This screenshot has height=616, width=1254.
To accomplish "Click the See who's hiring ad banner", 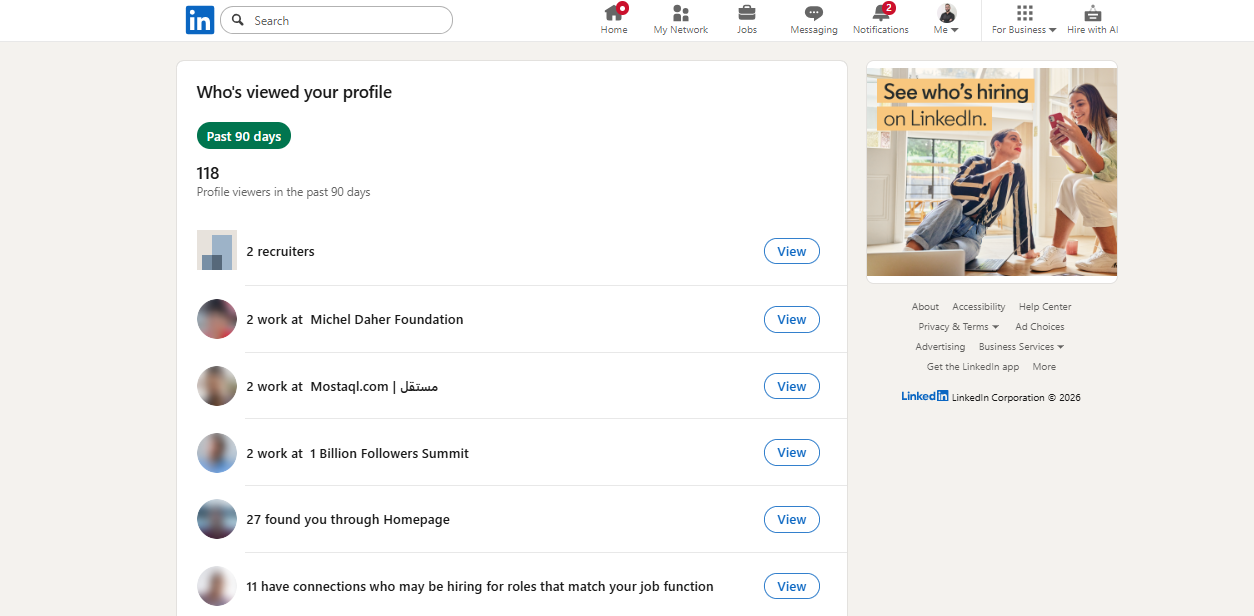I will (991, 170).
